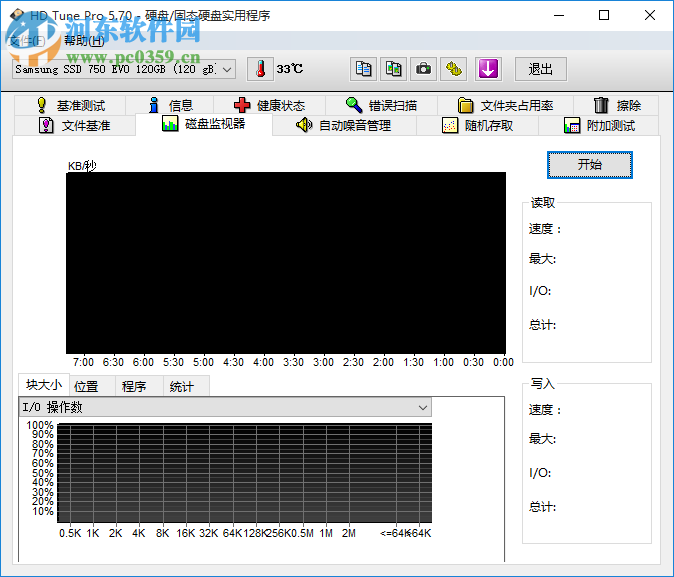Viewport: 674px width, 577px height.
Task: Select the 统计 sub-tab
Action: (x=186, y=386)
